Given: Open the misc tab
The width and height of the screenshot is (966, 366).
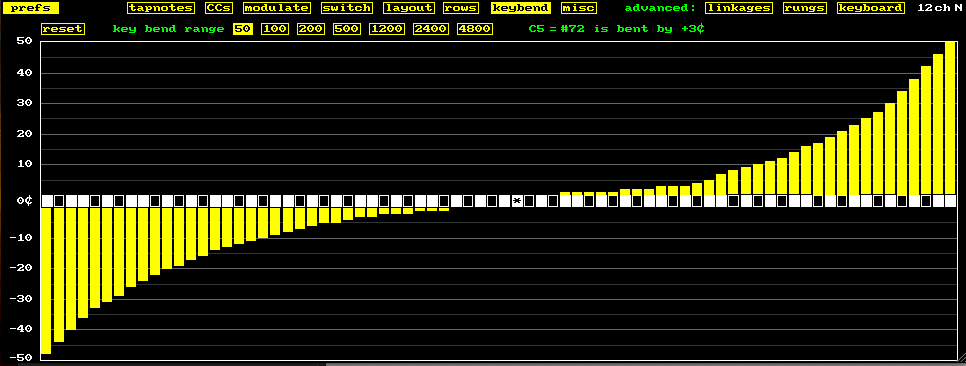Looking at the screenshot, I should coord(578,8).
